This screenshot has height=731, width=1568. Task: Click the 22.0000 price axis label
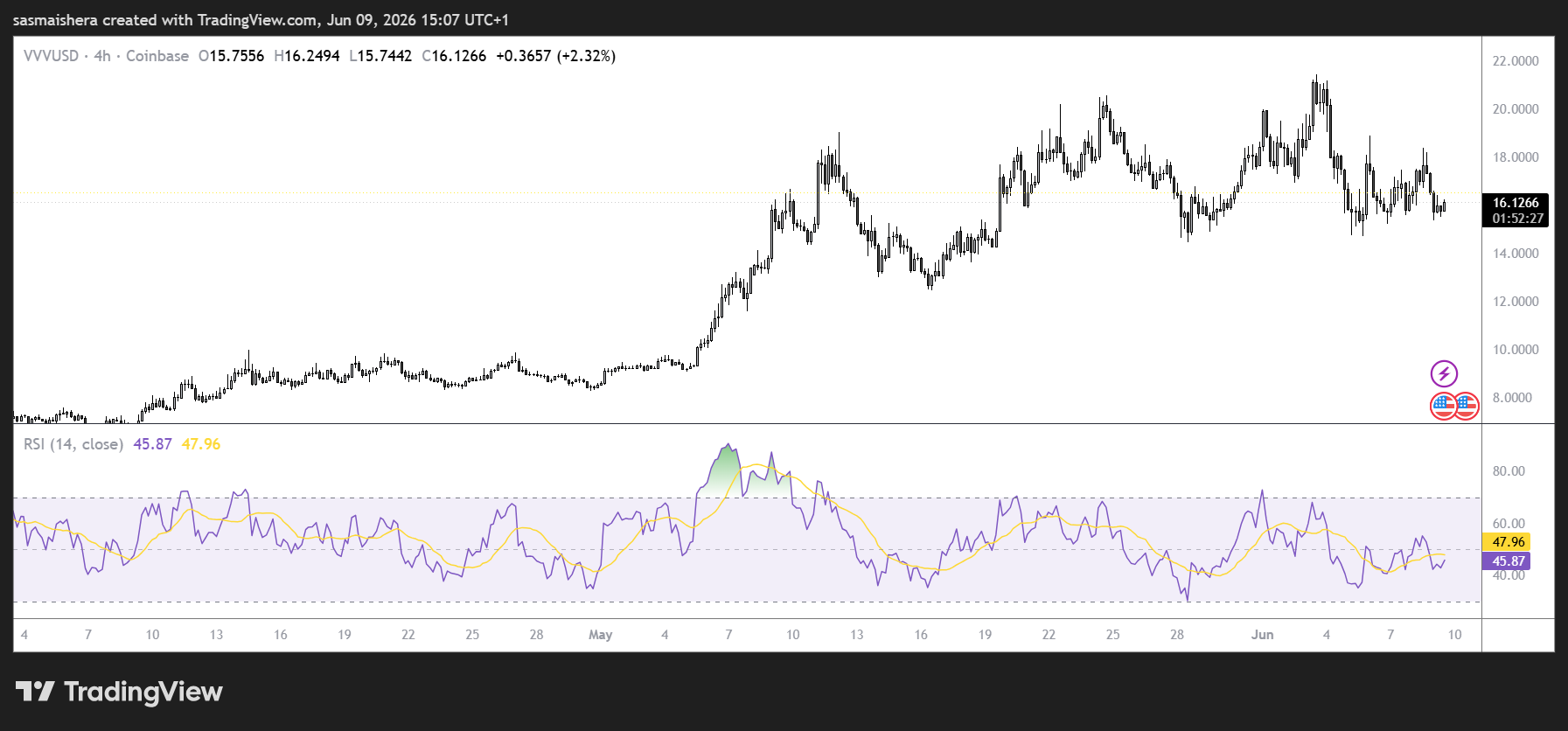point(1516,61)
